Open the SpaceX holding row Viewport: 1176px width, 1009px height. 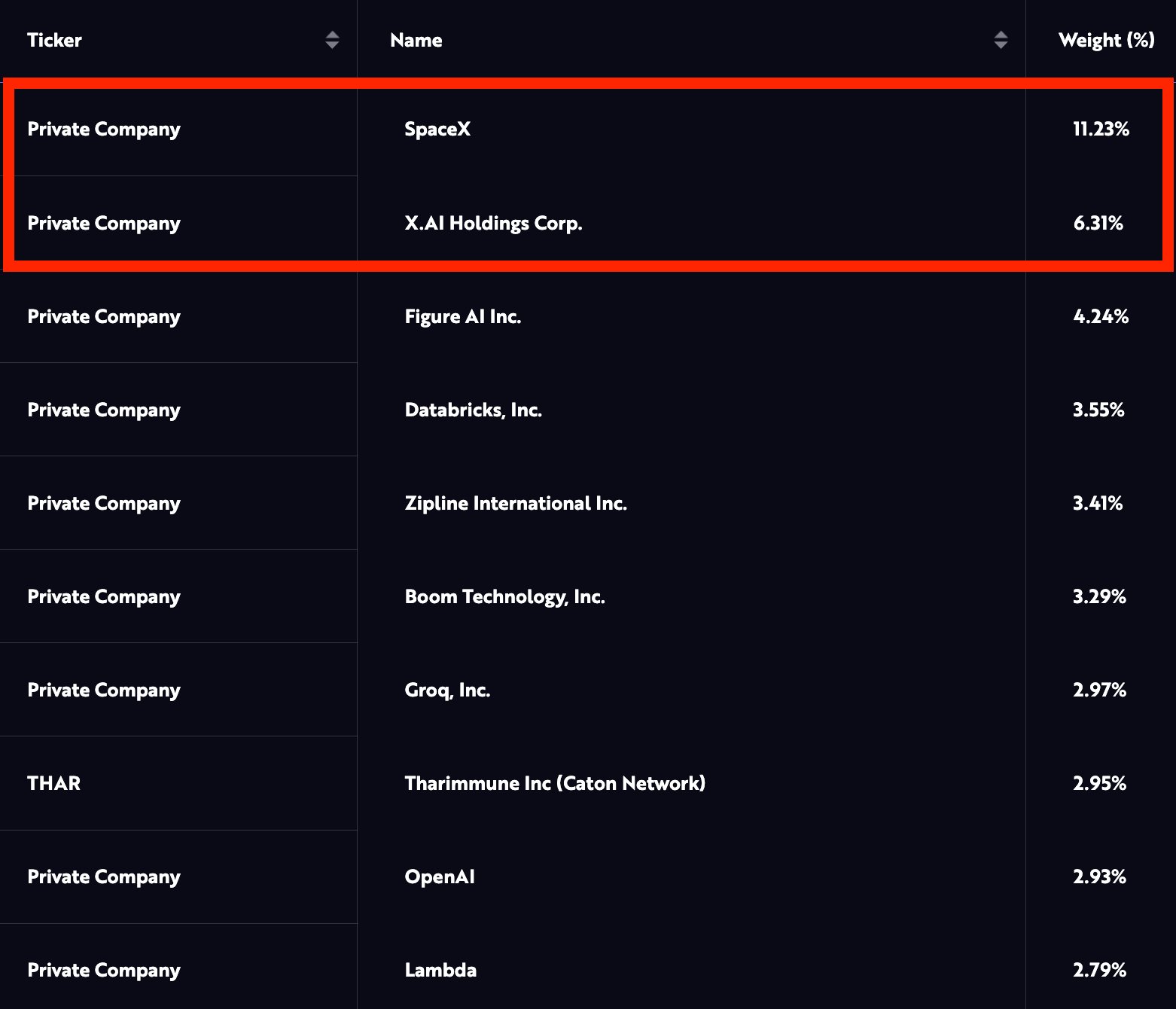438,130
